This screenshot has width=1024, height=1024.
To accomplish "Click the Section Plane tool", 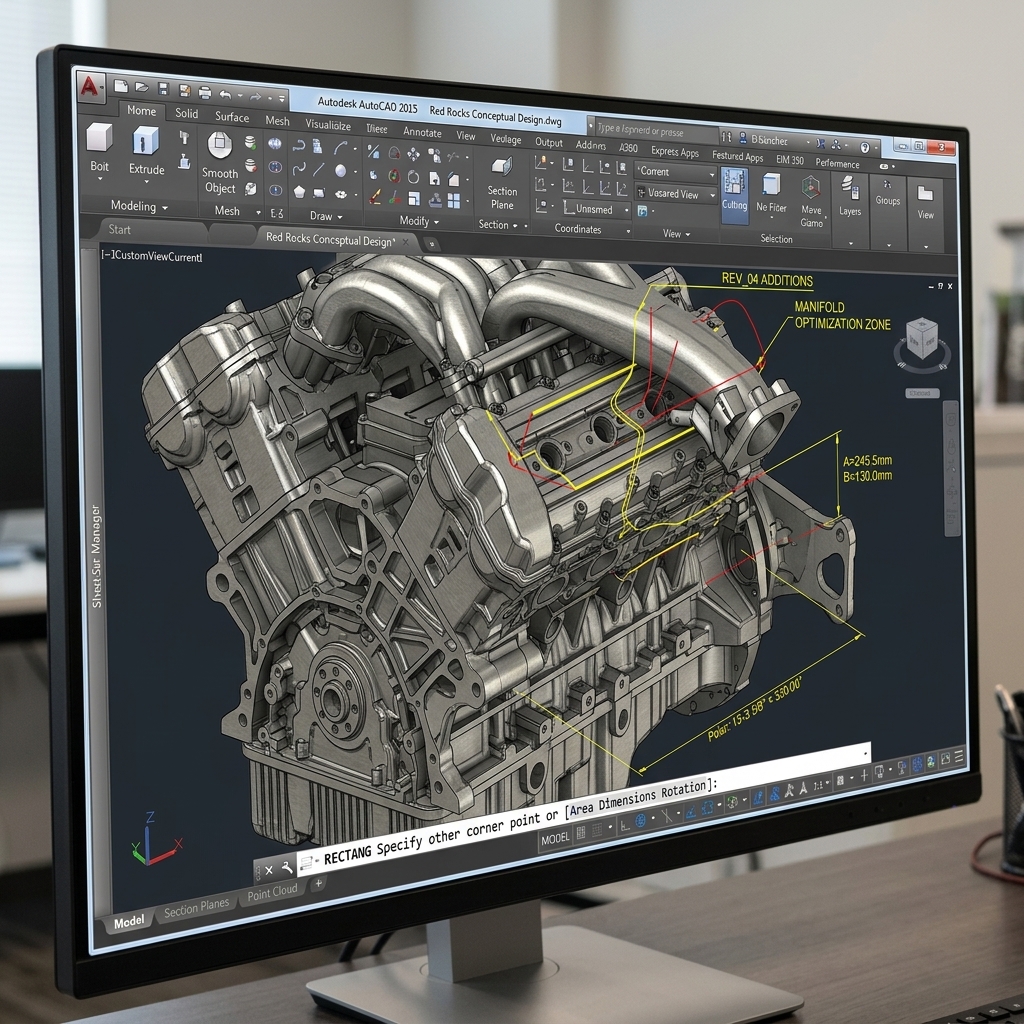I will click(x=502, y=184).
